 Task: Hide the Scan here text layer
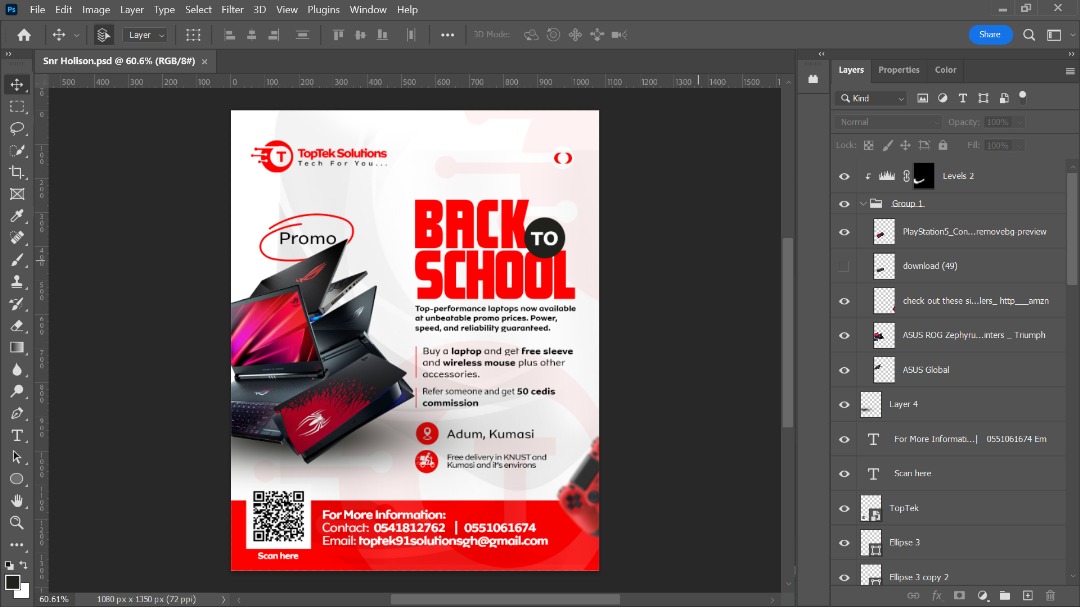coord(844,474)
